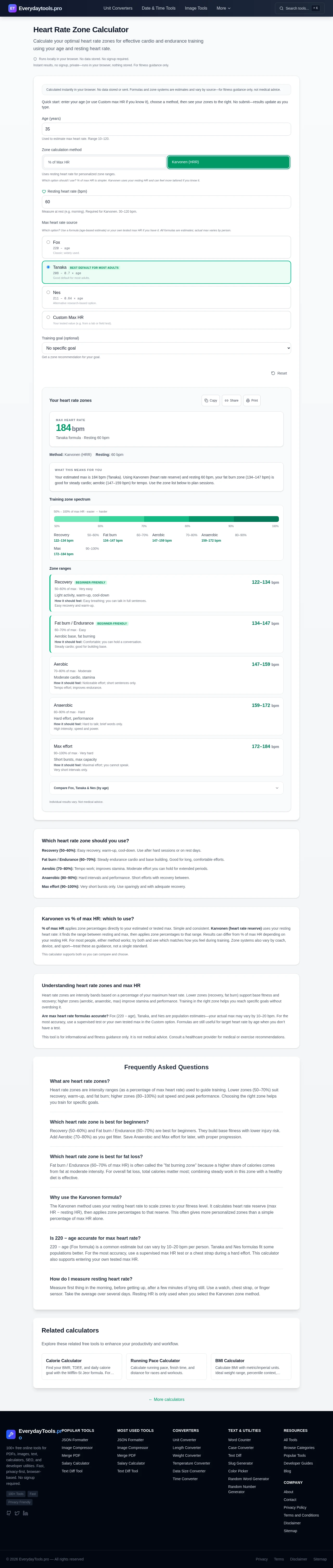The image size is (333, 1568).
Task: Expand Compare Fox, Tanaka & Nes section
Action: [166, 788]
